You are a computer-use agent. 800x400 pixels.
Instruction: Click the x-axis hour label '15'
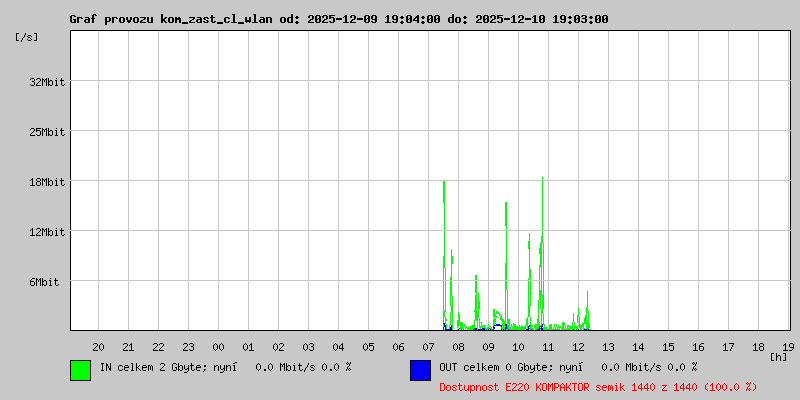click(x=668, y=347)
